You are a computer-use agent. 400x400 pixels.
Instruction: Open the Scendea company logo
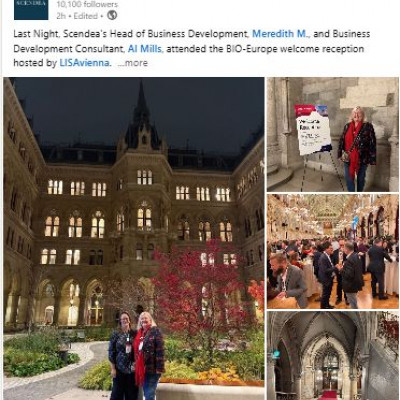[31, 9]
